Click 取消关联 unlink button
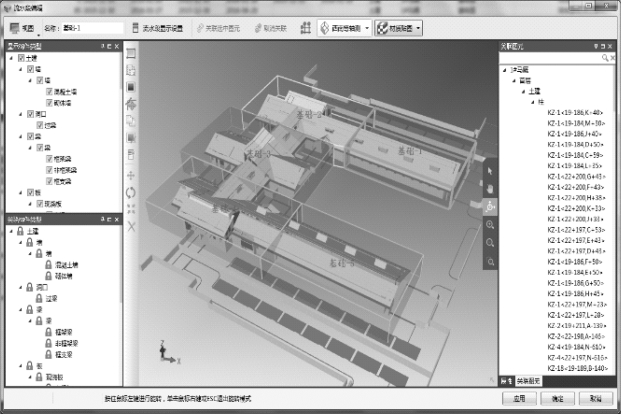621x414 pixels. click(x=271, y=28)
